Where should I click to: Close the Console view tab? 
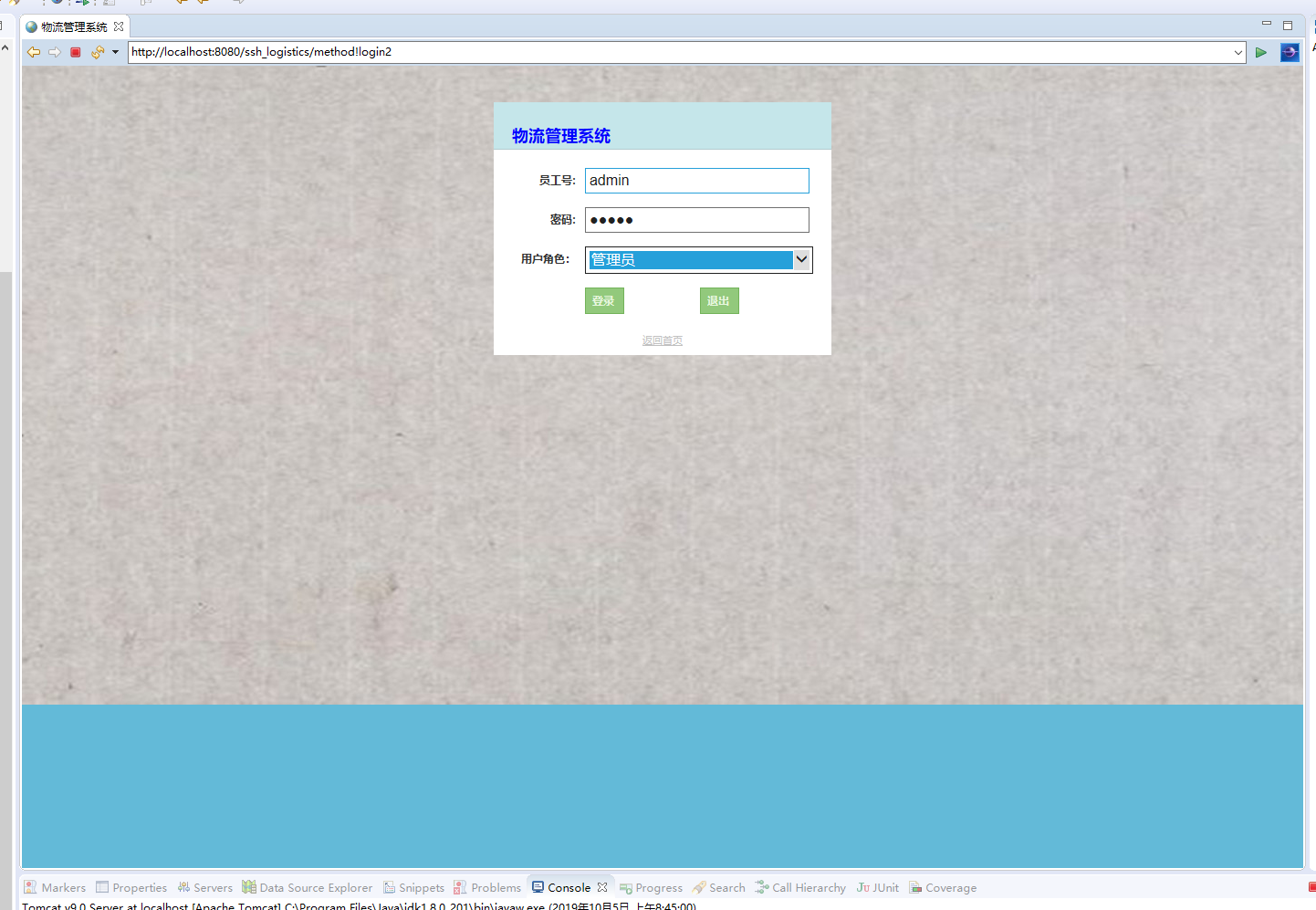click(602, 887)
